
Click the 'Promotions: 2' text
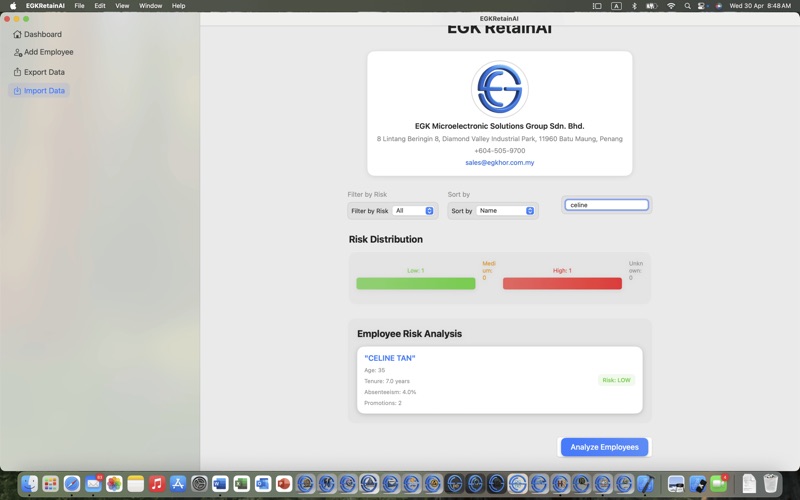383,403
